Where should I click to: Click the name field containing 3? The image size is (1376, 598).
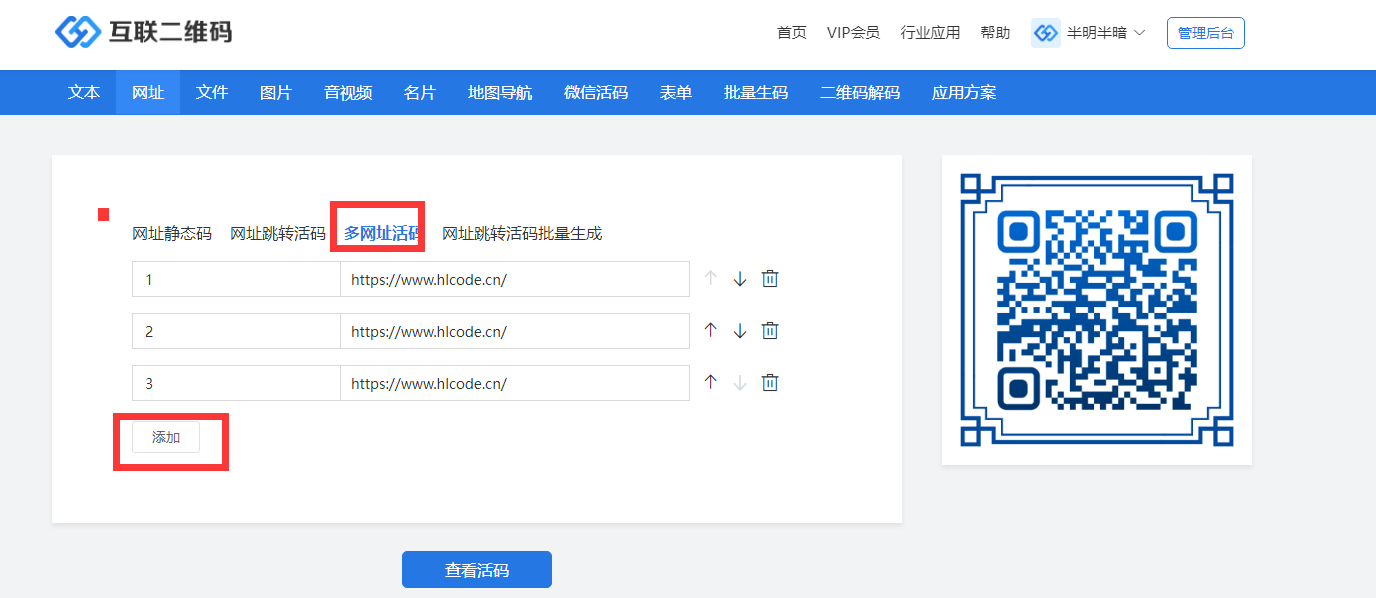(x=236, y=383)
